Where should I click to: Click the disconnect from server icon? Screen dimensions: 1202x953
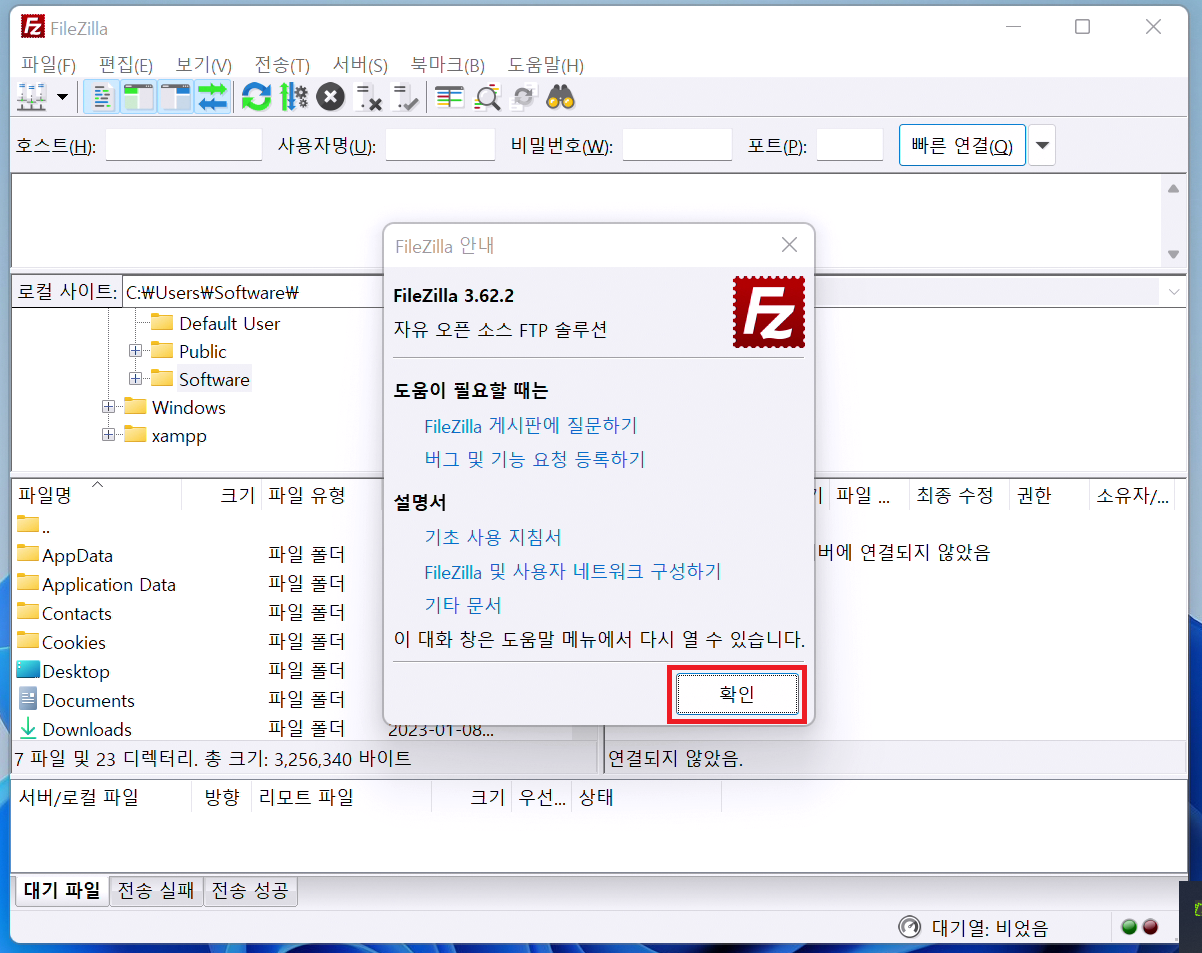tap(368, 97)
